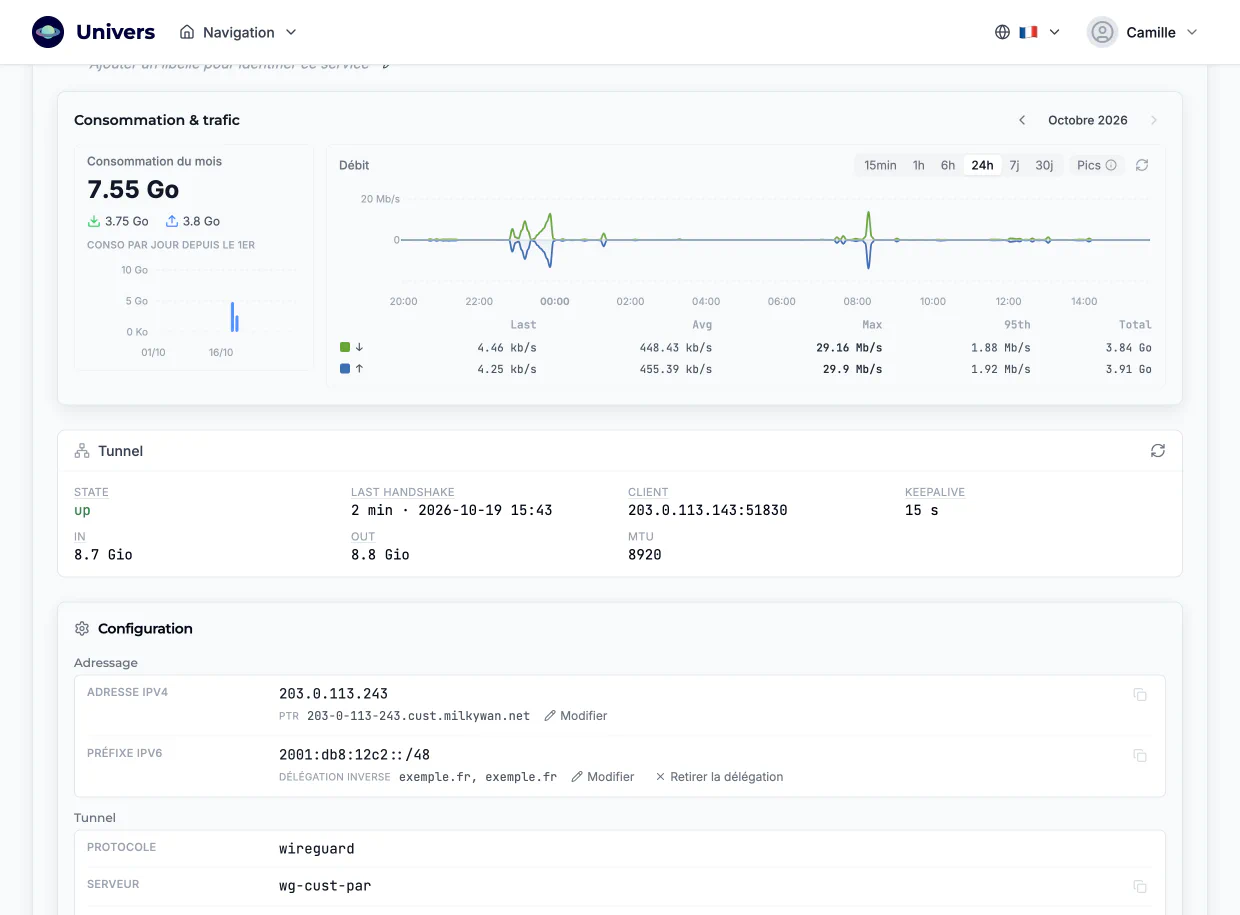The width and height of the screenshot is (1240, 915).
Task: Select the 24h time range
Action: [x=982, y=165]
